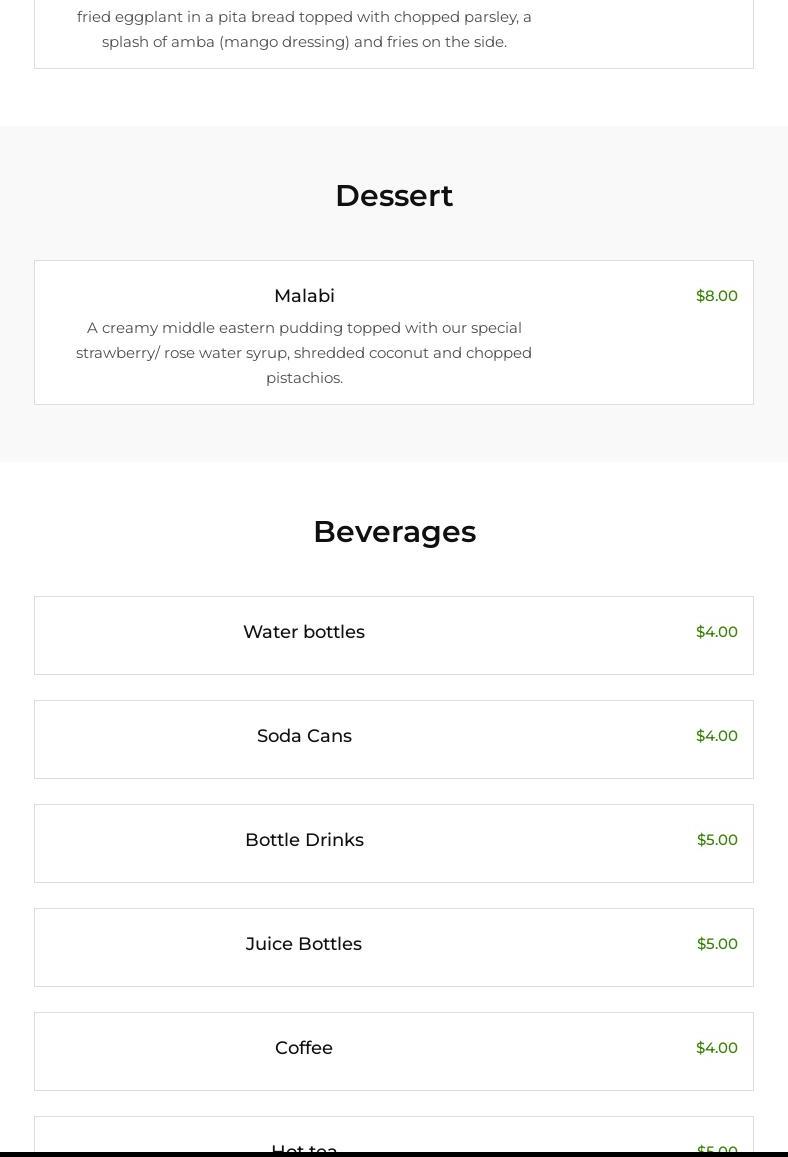Click the Coffee beverage item
Image resolution: width=788 pixels, height=1157 pixels.
pos(304,1048)
